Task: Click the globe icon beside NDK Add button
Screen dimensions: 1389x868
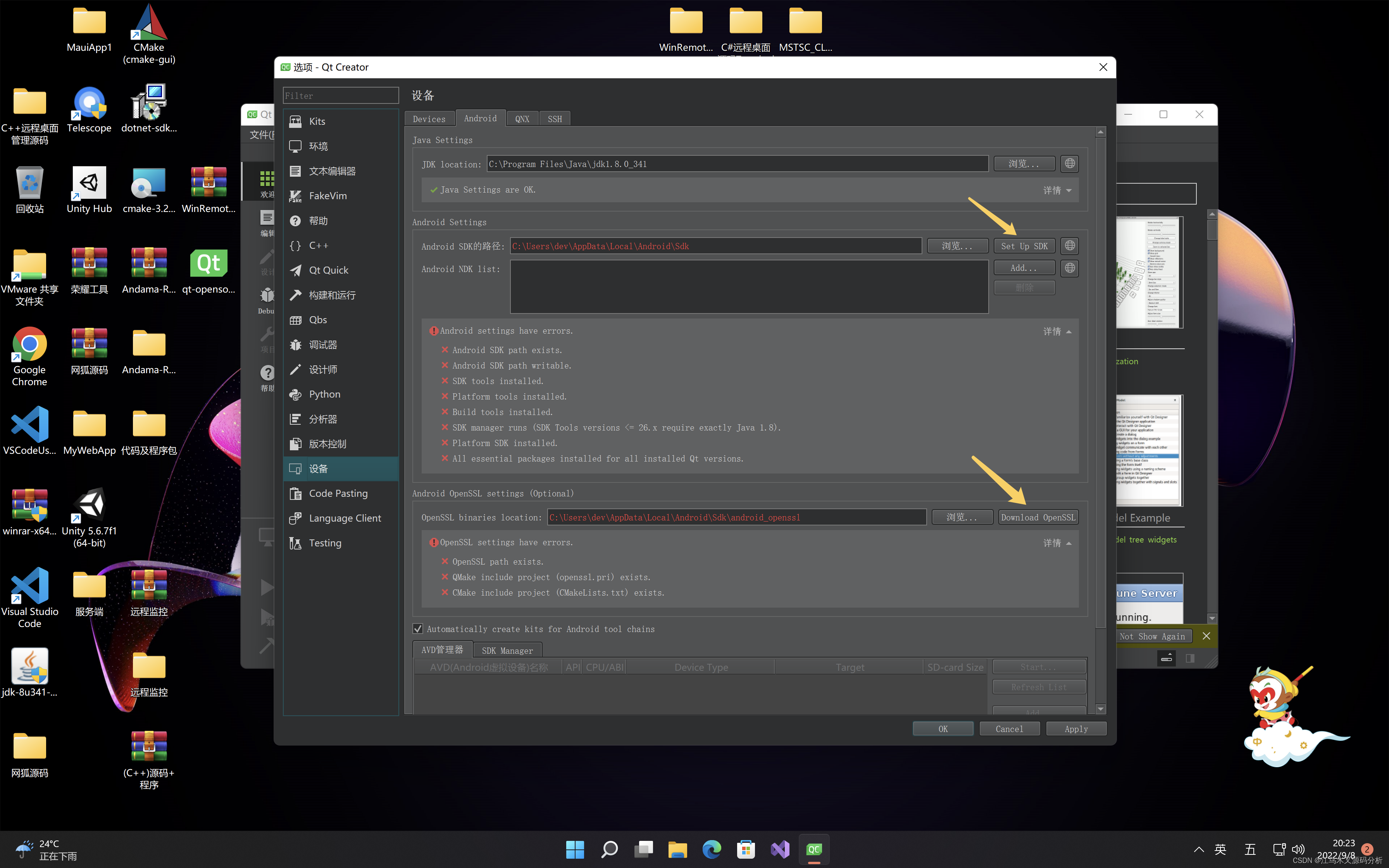Action: pyautogui.click(x=1069, y=268)
